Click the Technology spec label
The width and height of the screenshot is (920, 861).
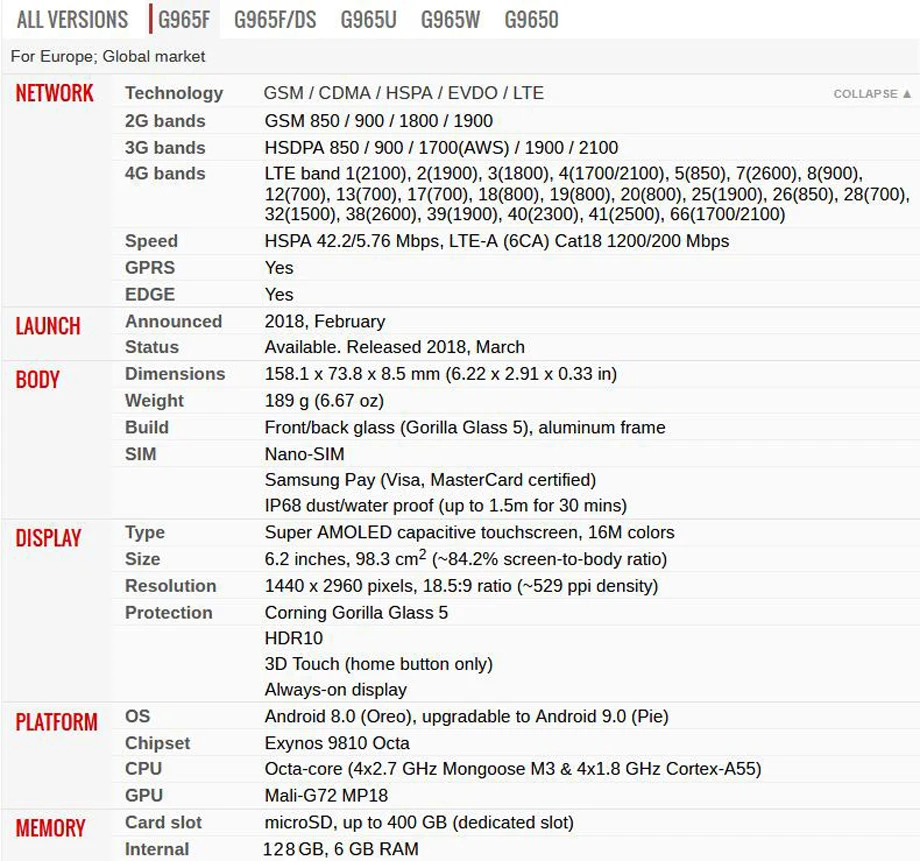[x=174, y=93]
